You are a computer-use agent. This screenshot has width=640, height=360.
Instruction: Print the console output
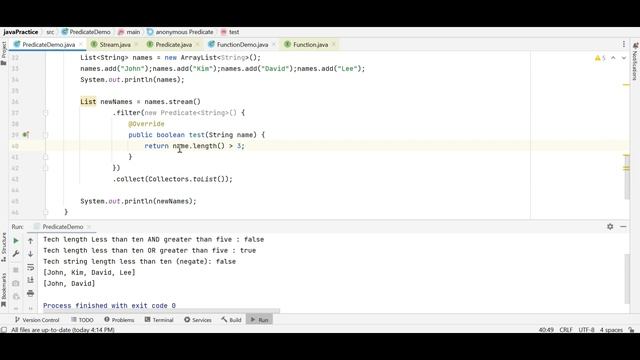(x=31, y=293)
